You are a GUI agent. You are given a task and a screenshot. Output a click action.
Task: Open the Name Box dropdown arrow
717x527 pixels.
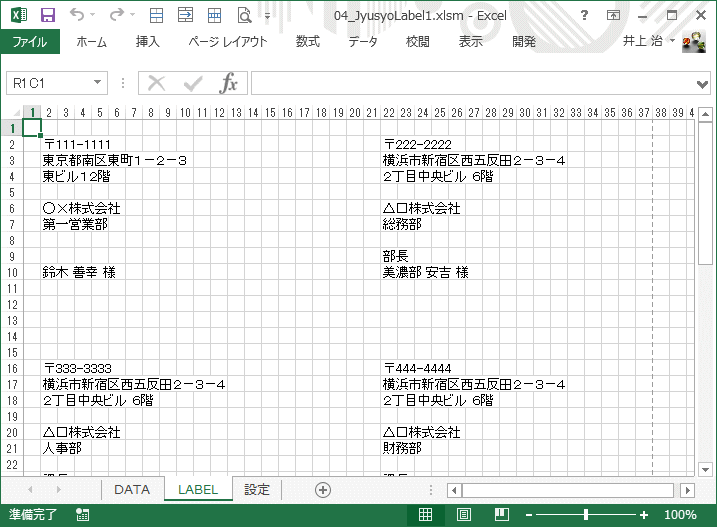click(97, 82)
